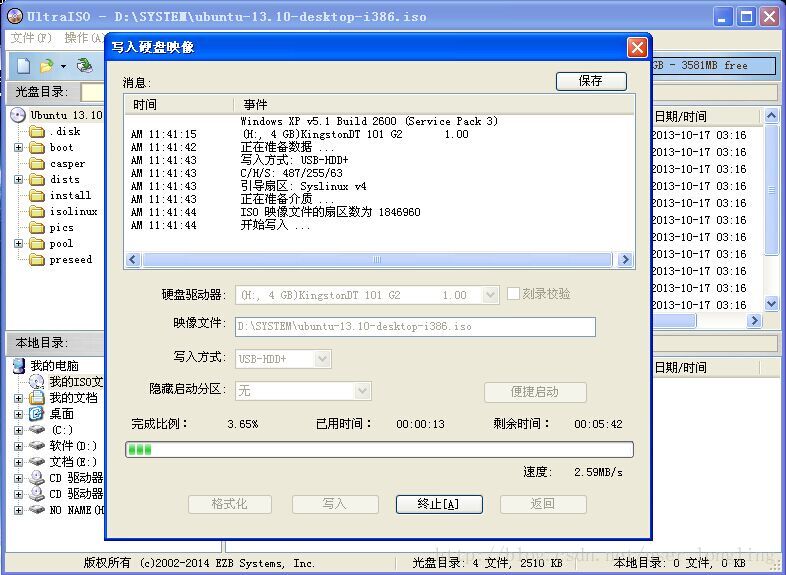The width and height of the screenshot is (786, 575).
Task: Select the second CD 驱动器 icon
Action: pyautogui.click(x=37, y=494)
